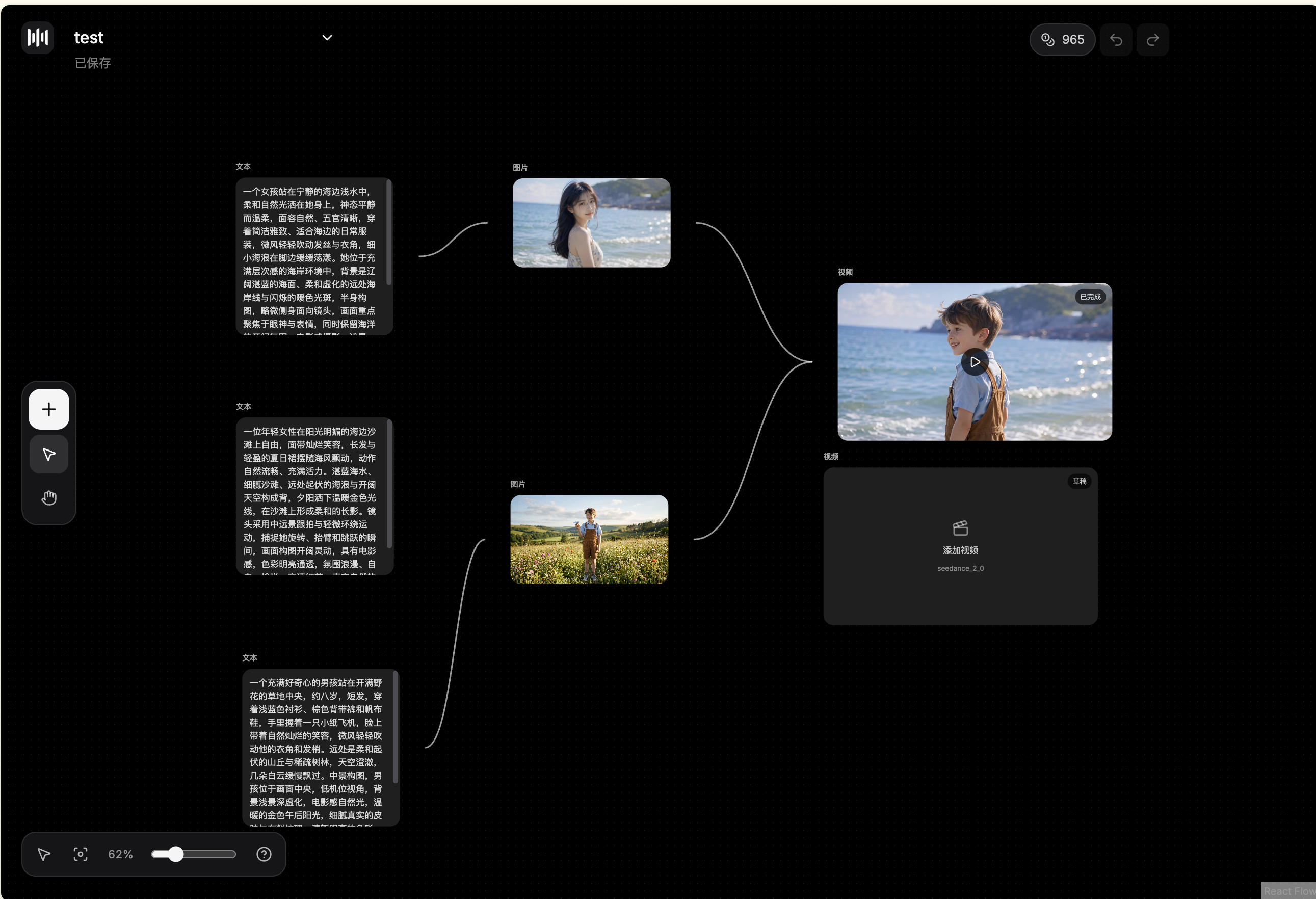Click 视频 label above completed video

pos(845,272)
